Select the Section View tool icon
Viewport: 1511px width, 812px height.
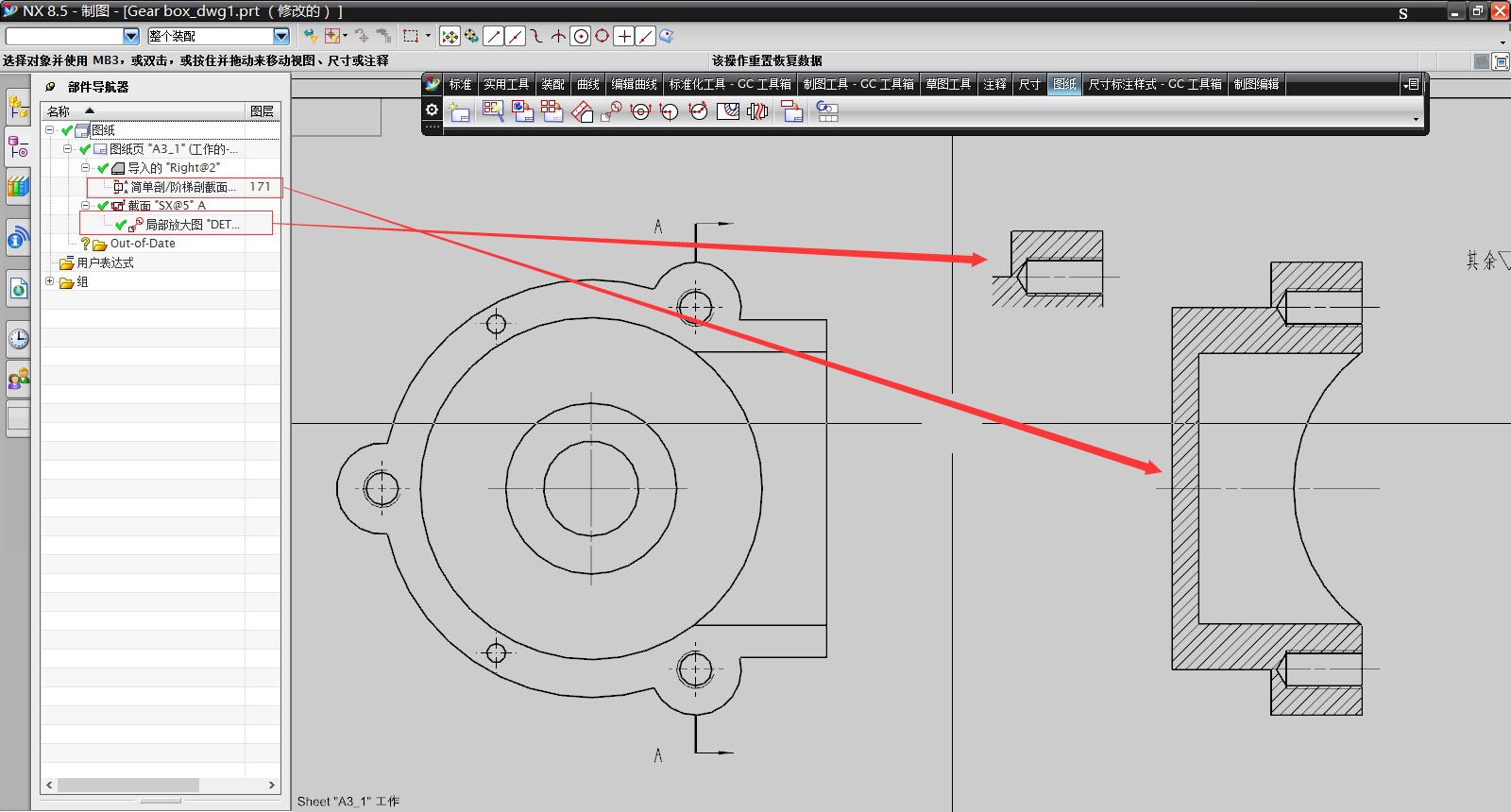pos(641,111)
